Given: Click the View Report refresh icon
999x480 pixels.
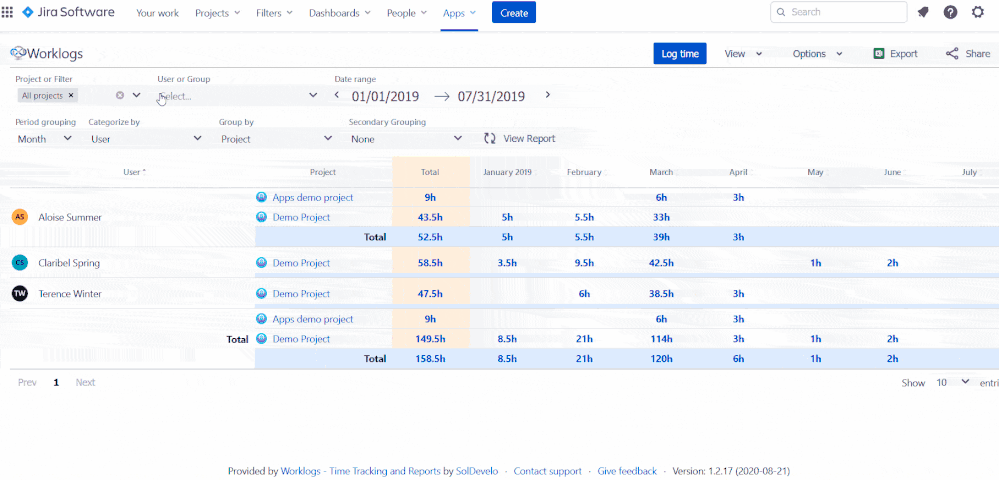Looking at the screenshot, I should [490, 139].
